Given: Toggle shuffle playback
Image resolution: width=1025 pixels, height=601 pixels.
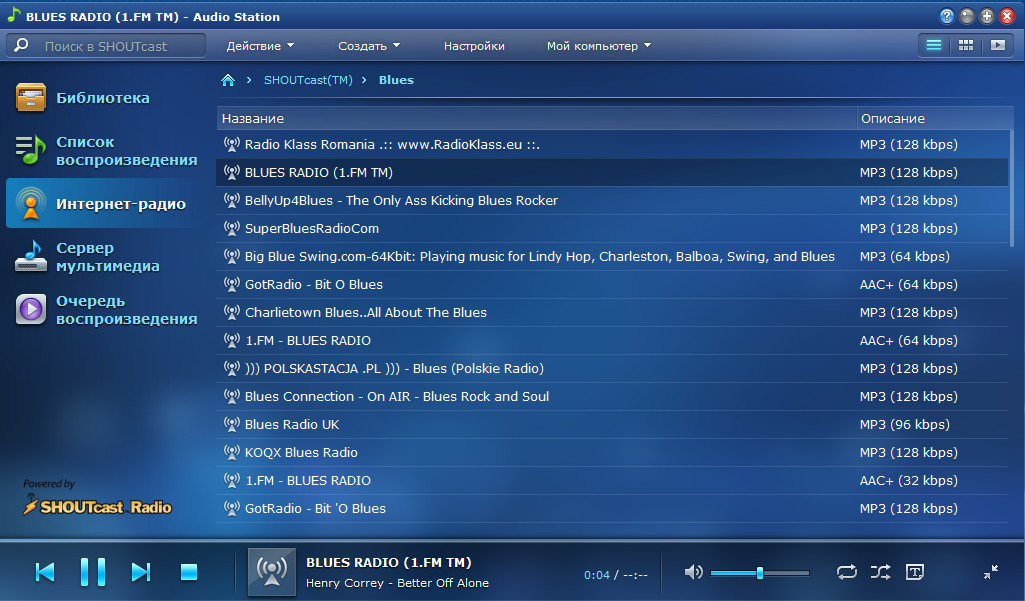Looking at the screenshot, I should [x=880, y=572].
